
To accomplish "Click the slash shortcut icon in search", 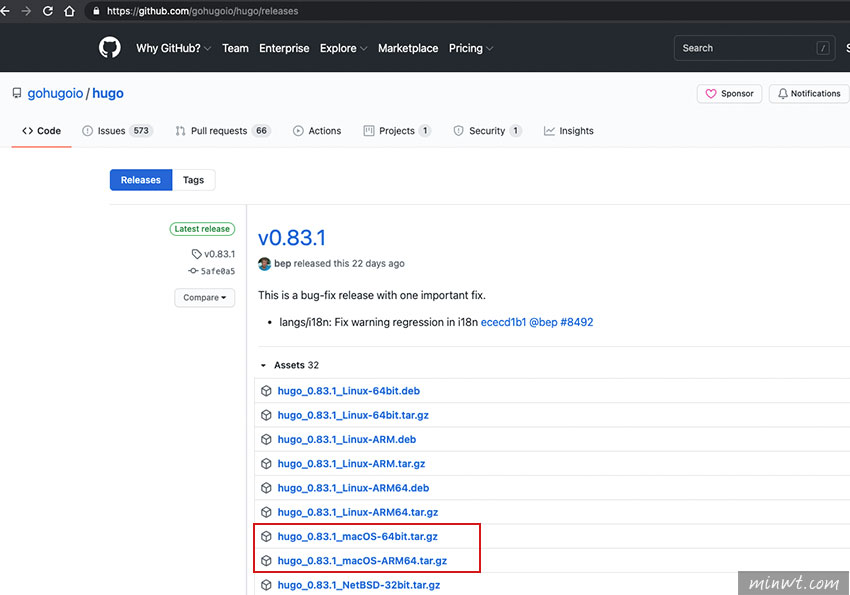I will click(x=822, y=48).
